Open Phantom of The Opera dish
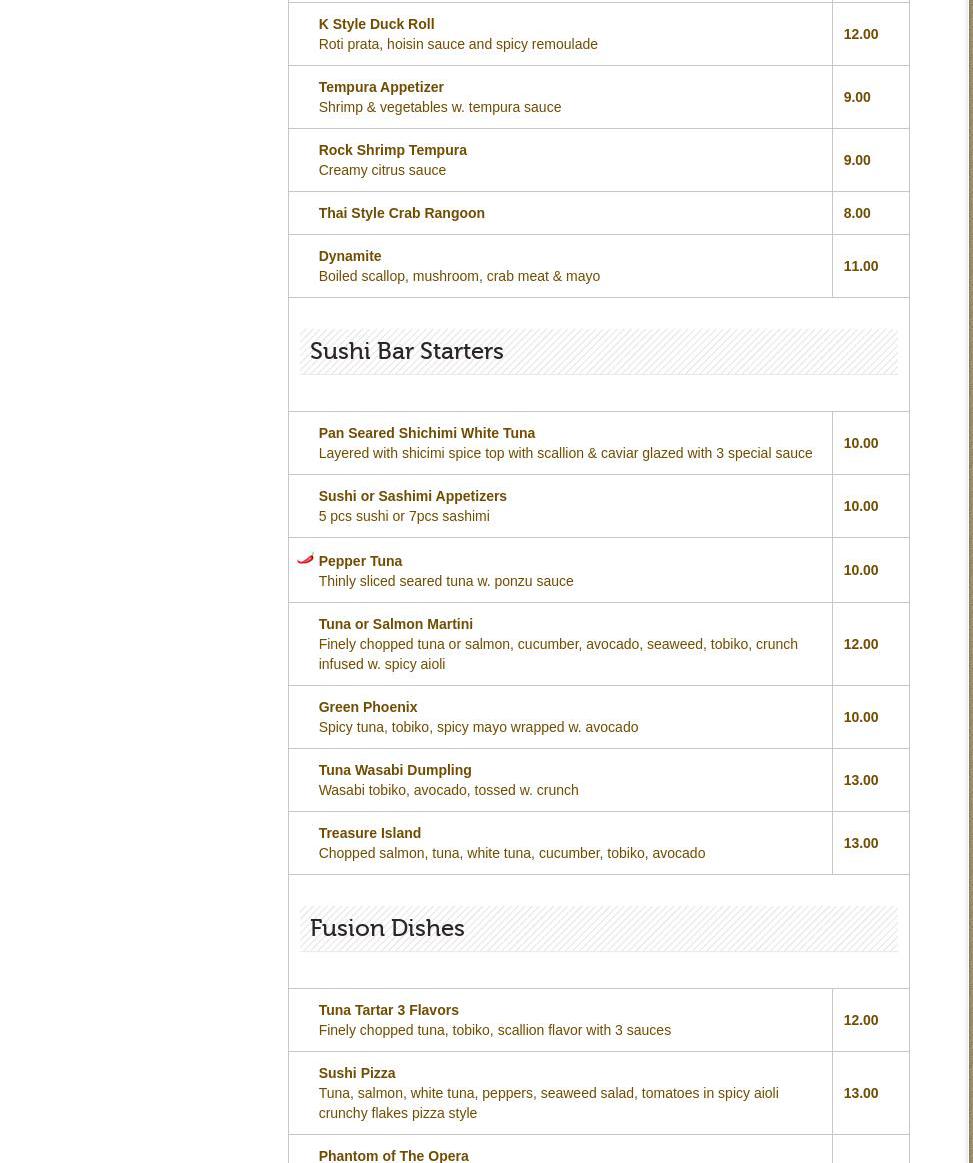 pyautogui.click(x=393, y=1155)
